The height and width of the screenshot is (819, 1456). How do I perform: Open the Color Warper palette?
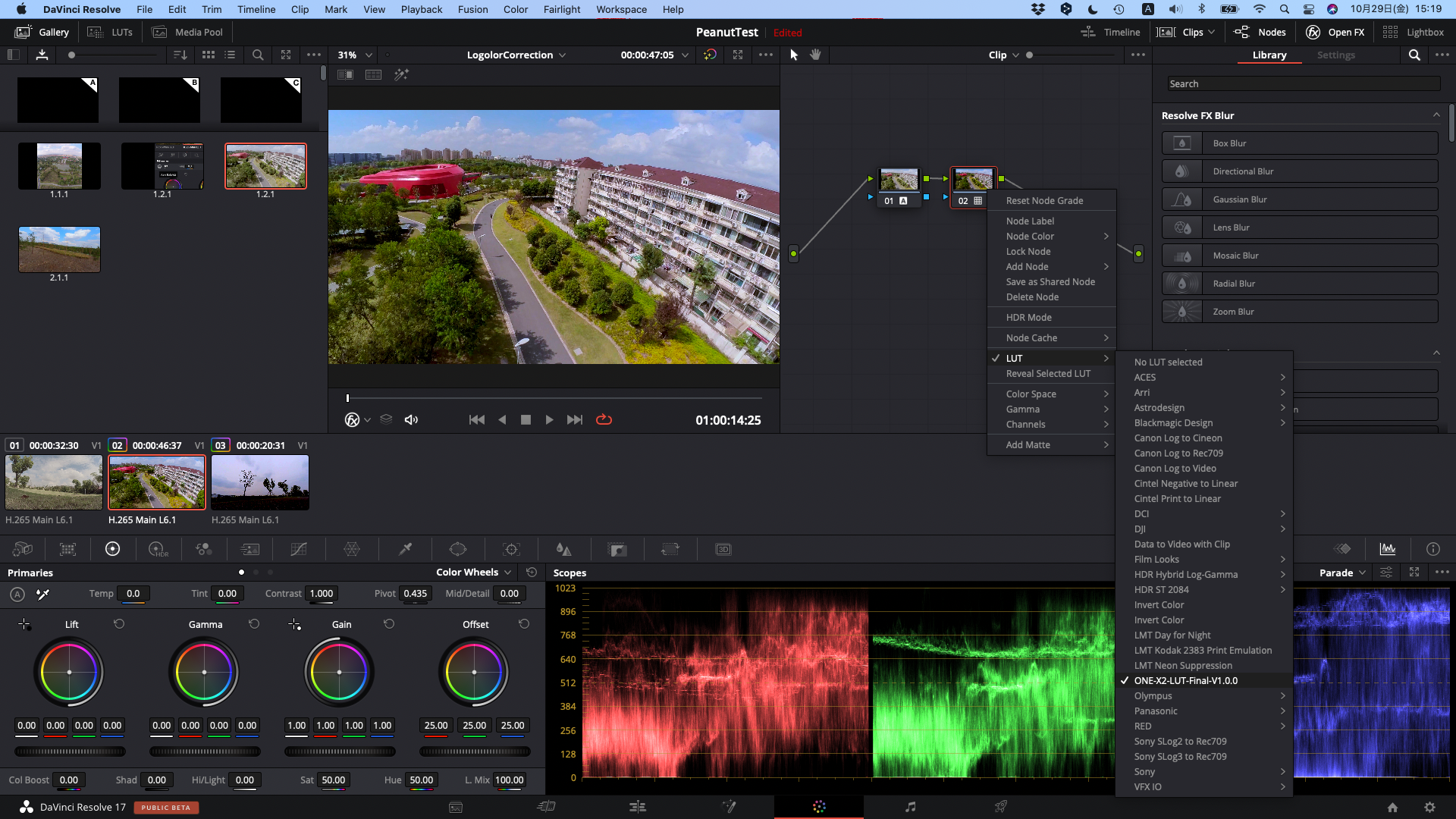click(352, 549)
